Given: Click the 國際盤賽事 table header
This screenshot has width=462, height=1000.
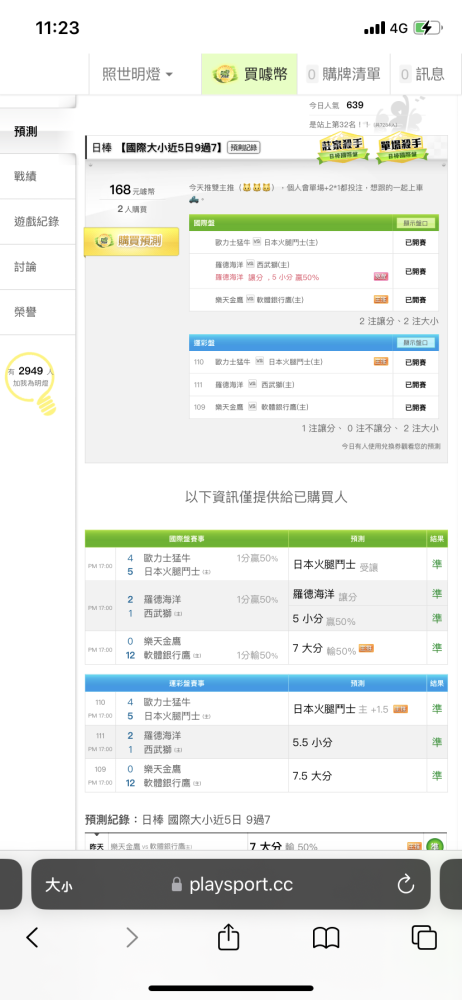Looking at the screenshot, I should pyautogui.click(x=186, y=539).
